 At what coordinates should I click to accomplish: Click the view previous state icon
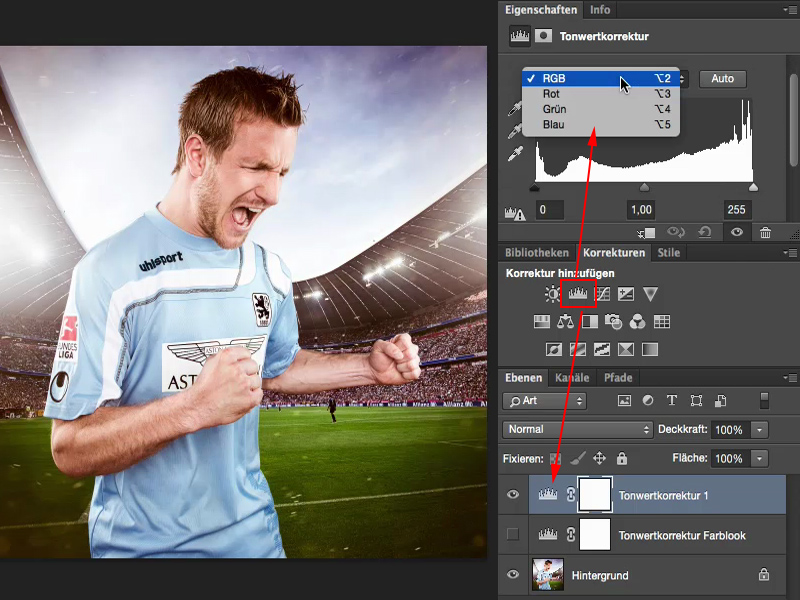[x=676, y=233]
